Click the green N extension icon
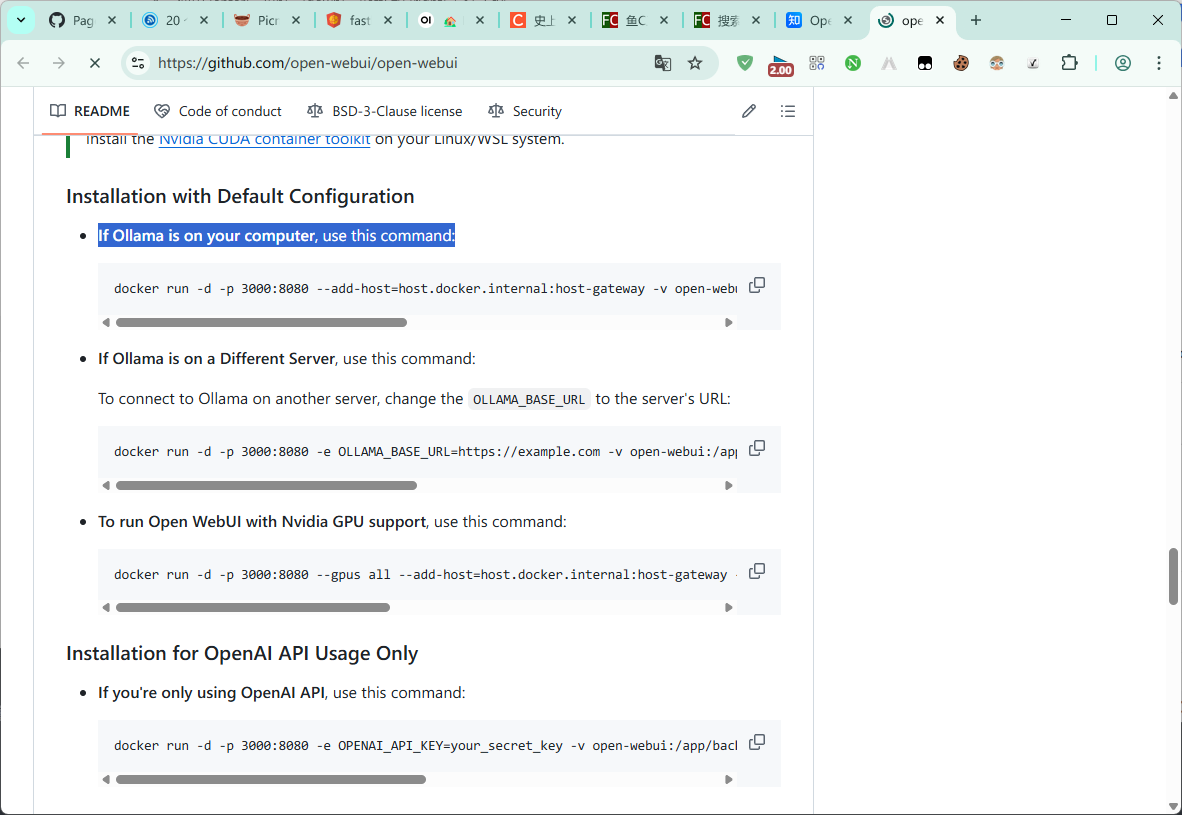Image resolution: width=1182 pixels, height=815 pixels. 853,63
